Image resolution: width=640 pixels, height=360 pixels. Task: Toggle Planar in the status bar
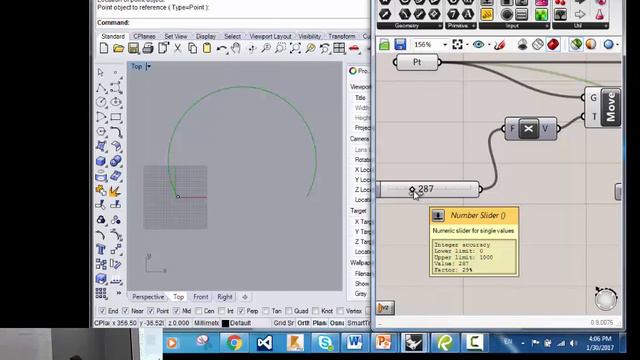[319, 323]
